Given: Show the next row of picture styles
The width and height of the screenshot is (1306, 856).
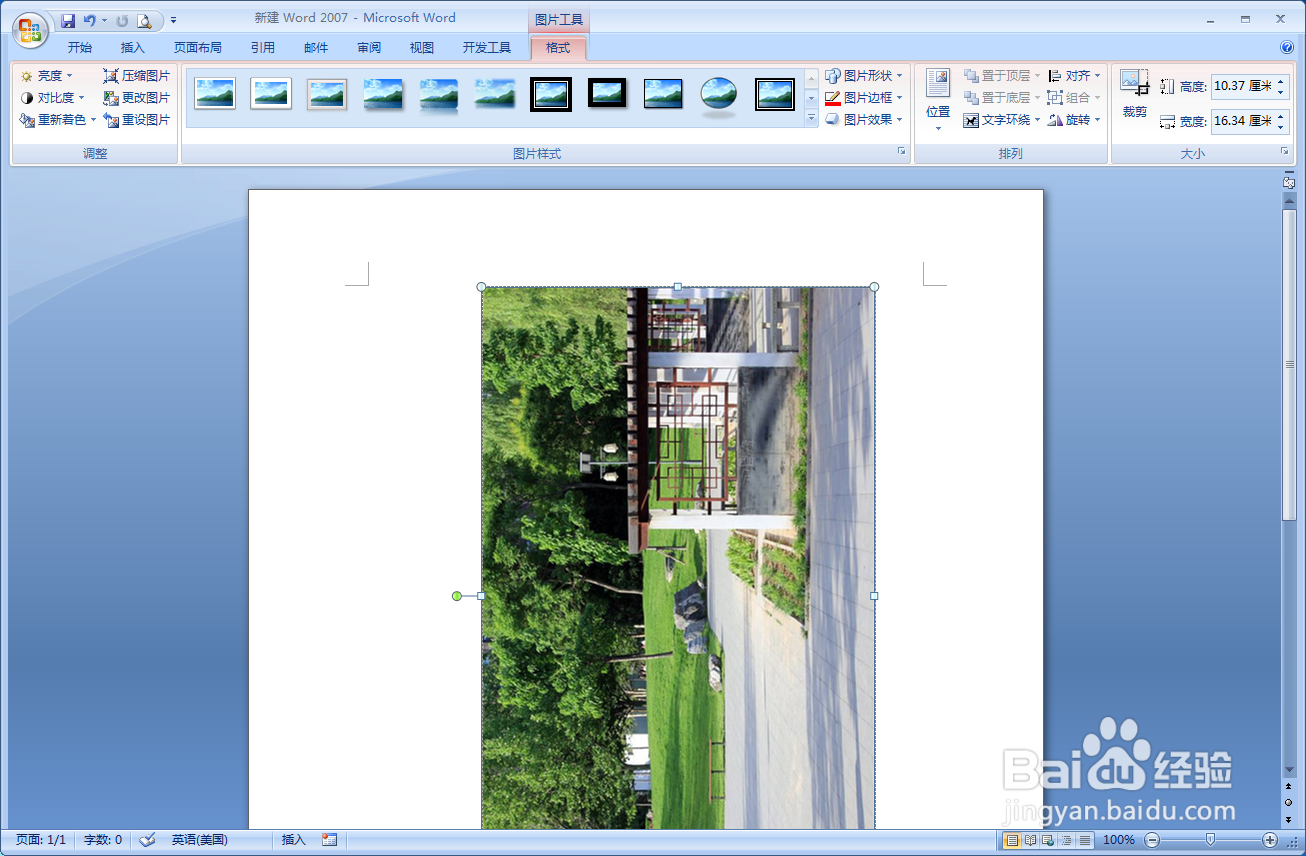Looking at the screenshot, I should point(812,98).
